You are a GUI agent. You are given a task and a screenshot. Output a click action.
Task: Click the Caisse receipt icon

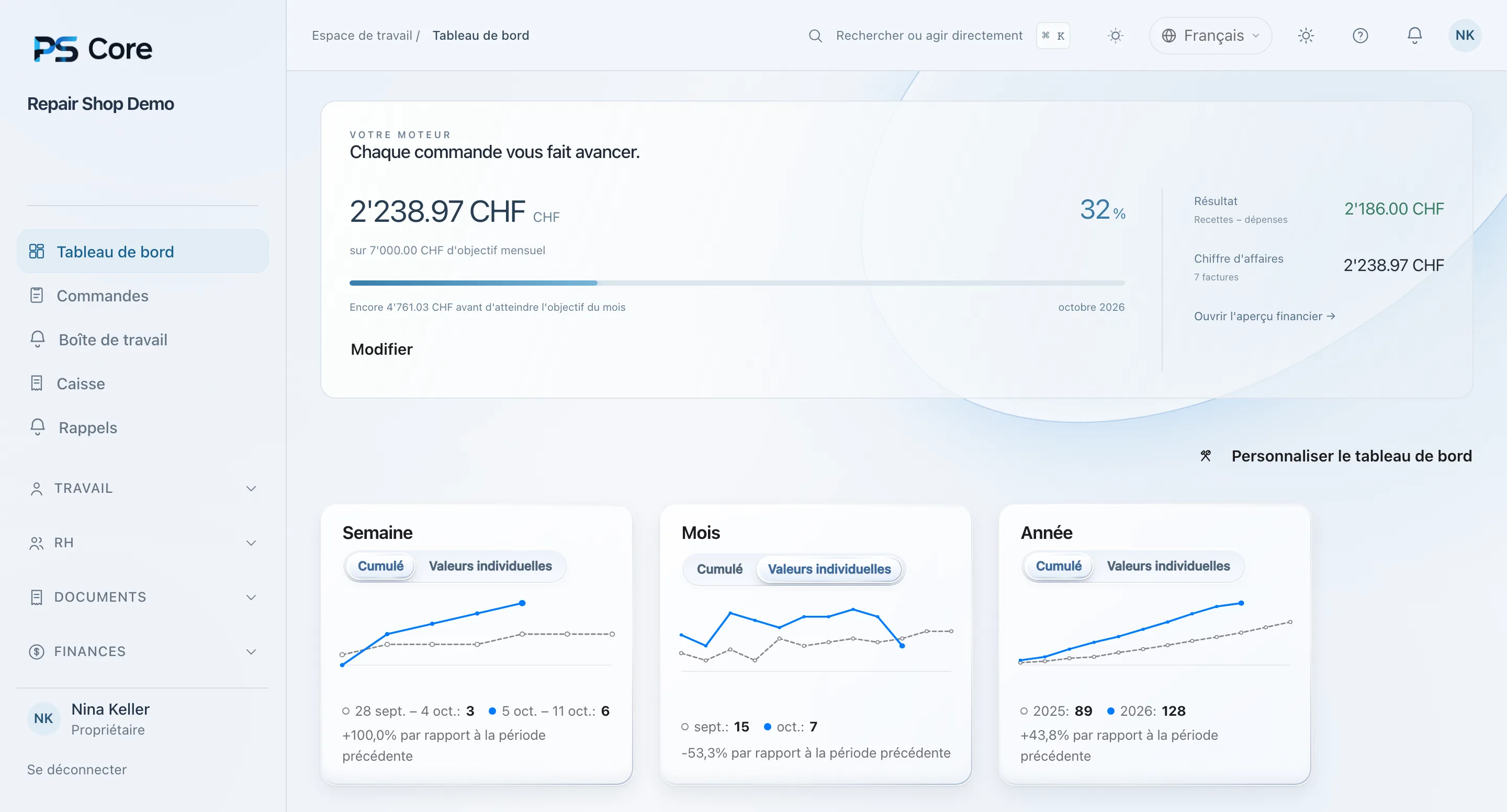pos(37,383)
